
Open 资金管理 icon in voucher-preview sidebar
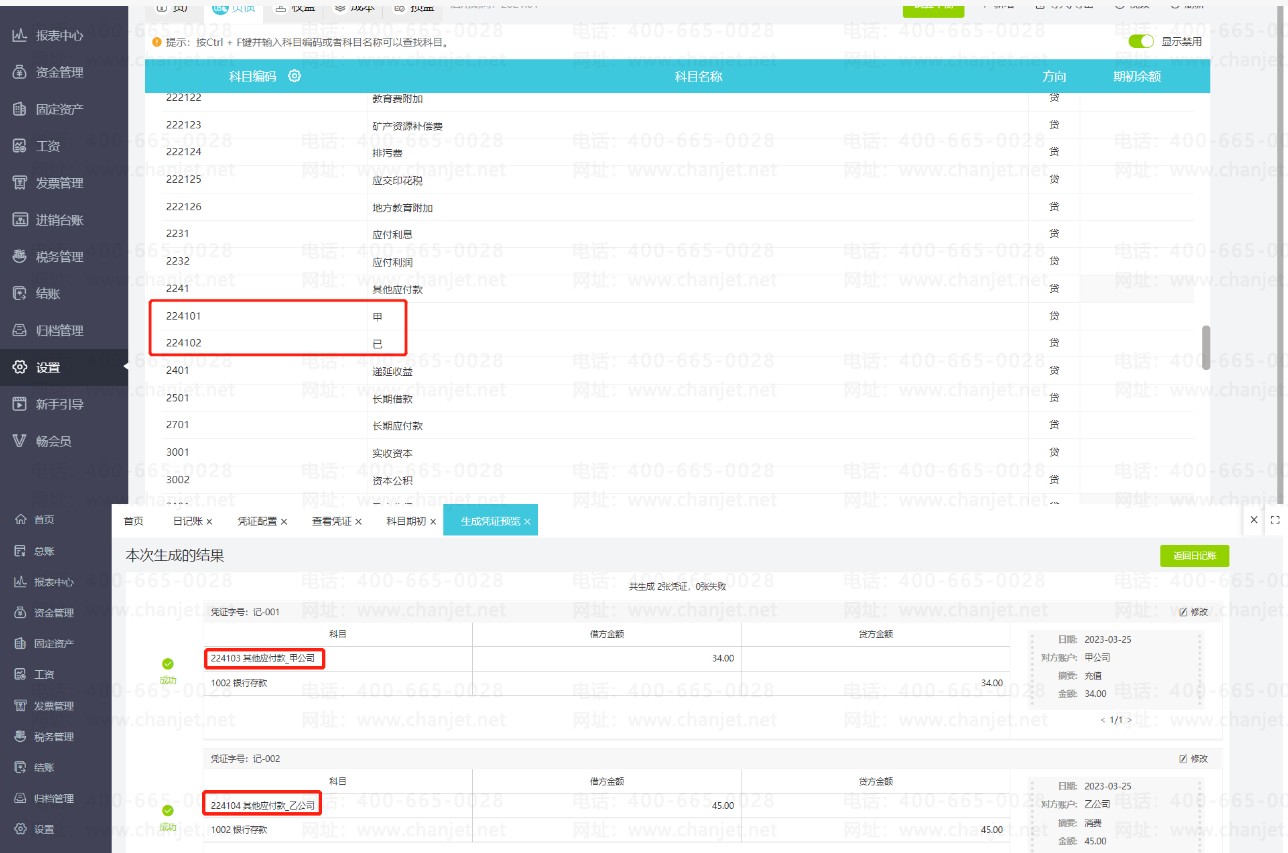point(19,613)
